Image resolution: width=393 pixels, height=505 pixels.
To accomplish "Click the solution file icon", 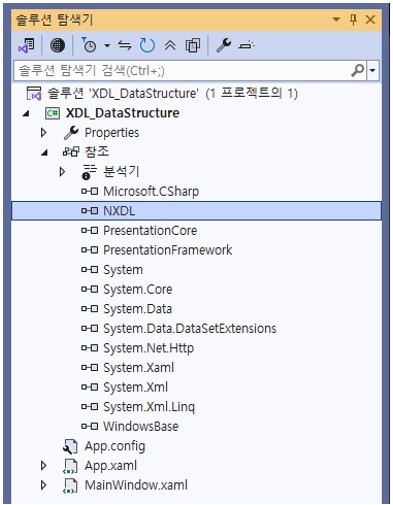I will click(34, 93).
